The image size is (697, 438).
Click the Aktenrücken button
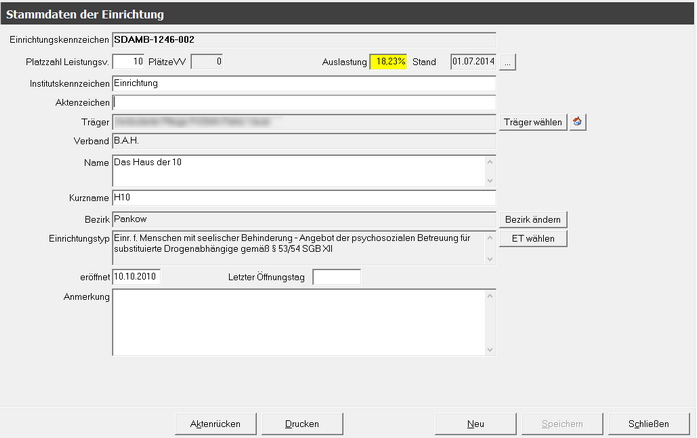[215, 424]
